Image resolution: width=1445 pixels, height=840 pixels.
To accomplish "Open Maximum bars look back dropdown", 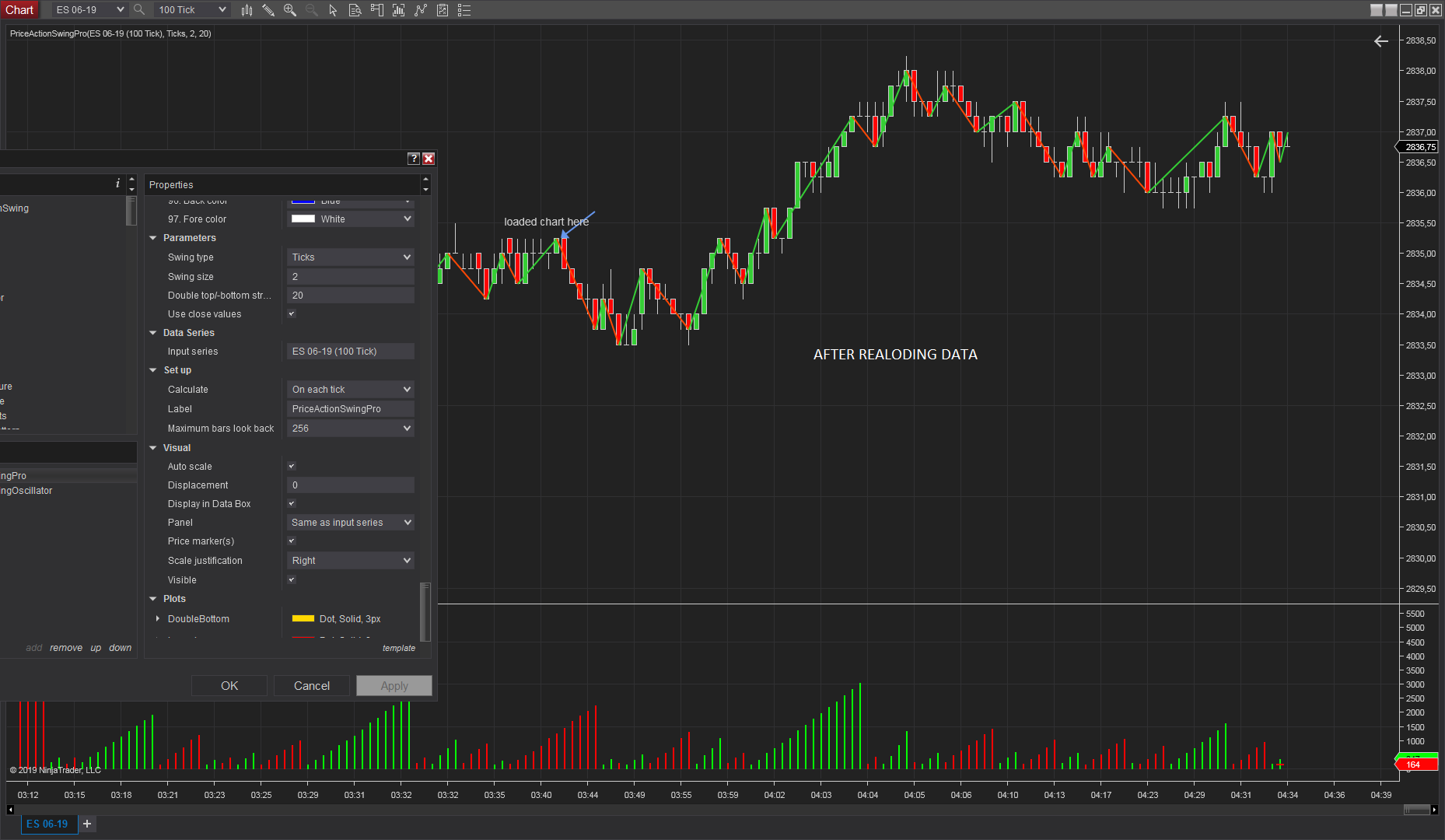I will (x=351, y=429).
